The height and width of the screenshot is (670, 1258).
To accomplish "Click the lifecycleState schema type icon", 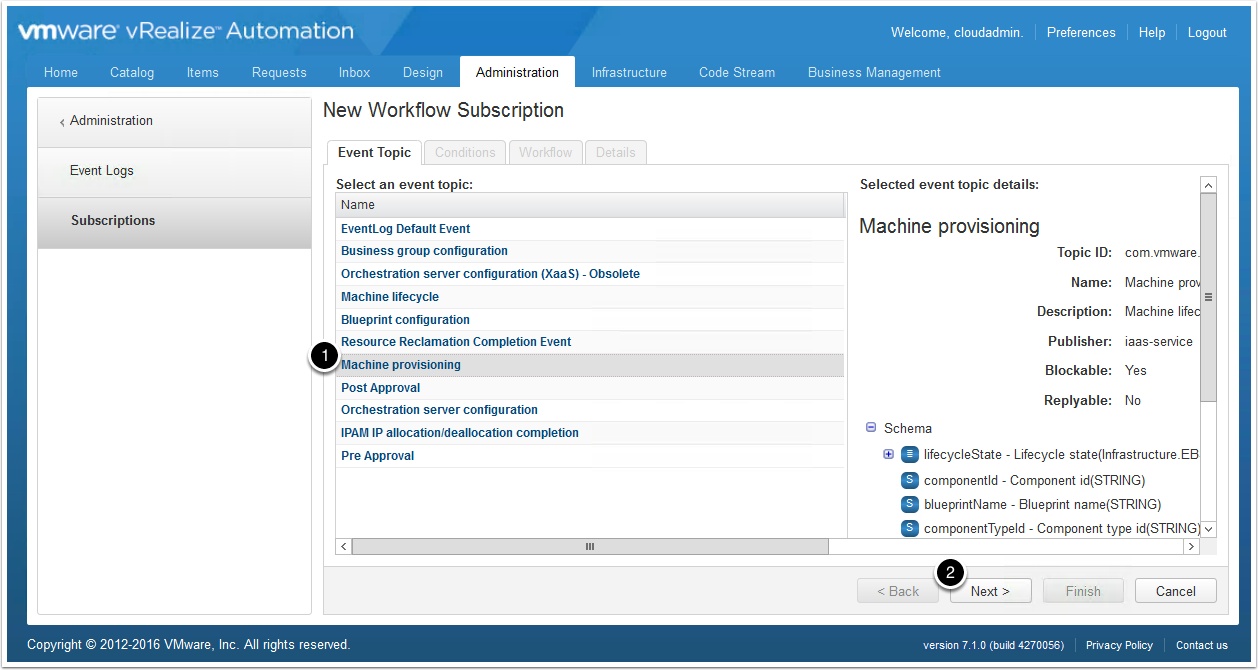I will [x=910, y=454].
